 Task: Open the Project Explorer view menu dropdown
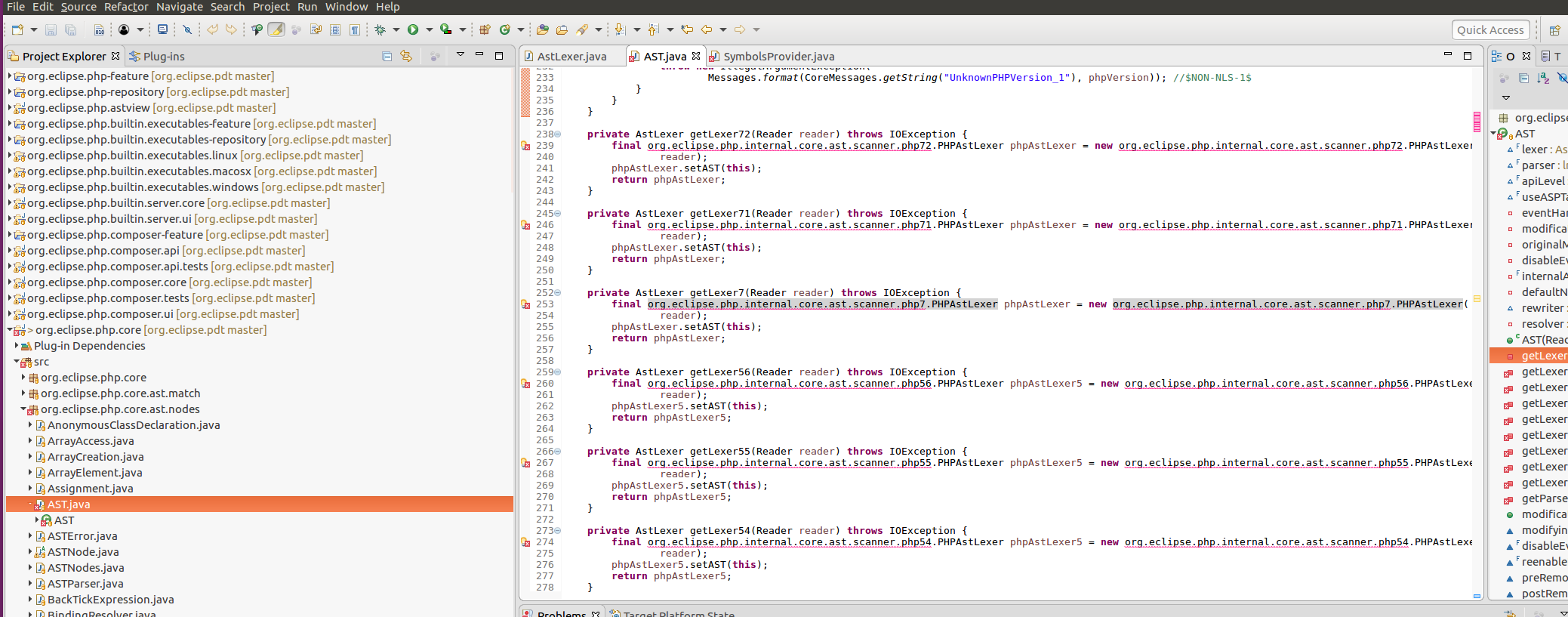tap(460, 55)
